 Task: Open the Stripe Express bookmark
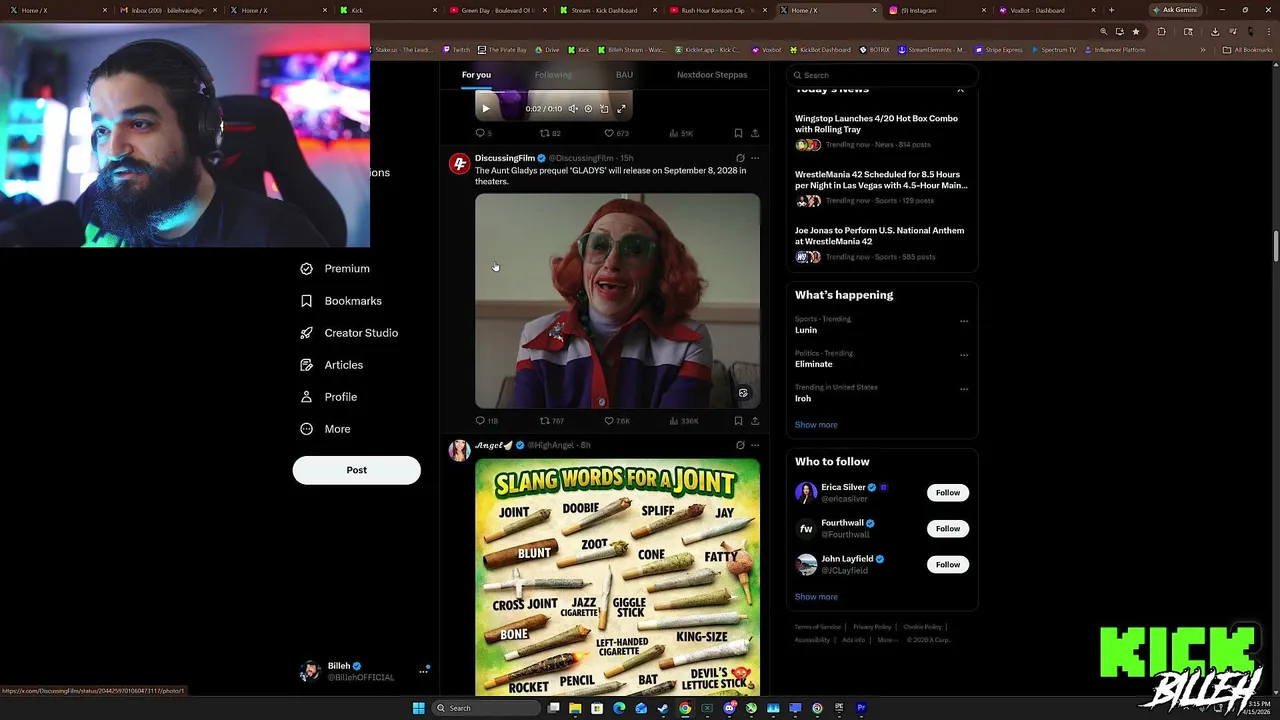[x=999, y=50]
